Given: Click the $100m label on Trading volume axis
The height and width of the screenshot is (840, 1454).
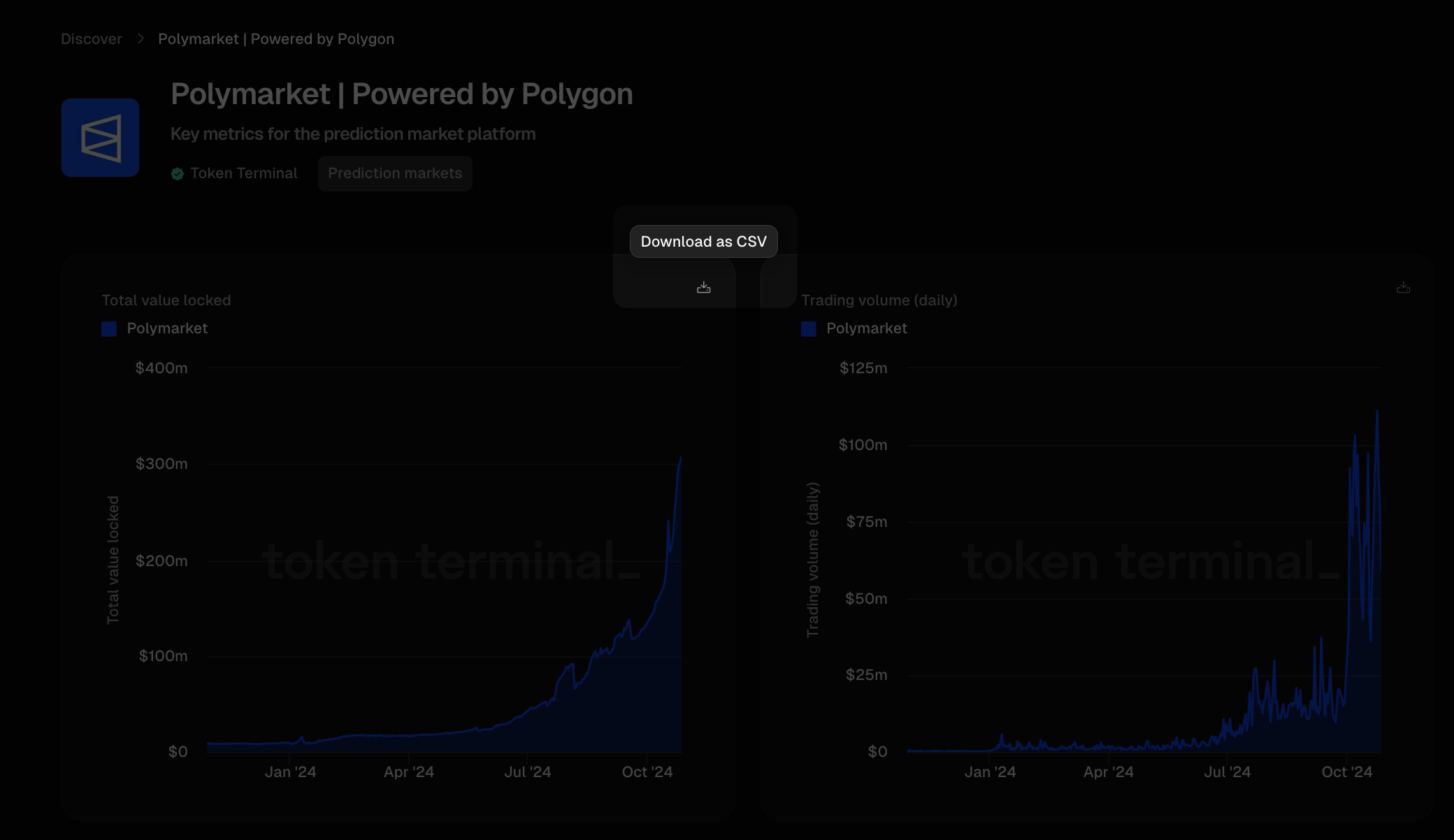Looking at the screenshot, I should coord(863,445).
